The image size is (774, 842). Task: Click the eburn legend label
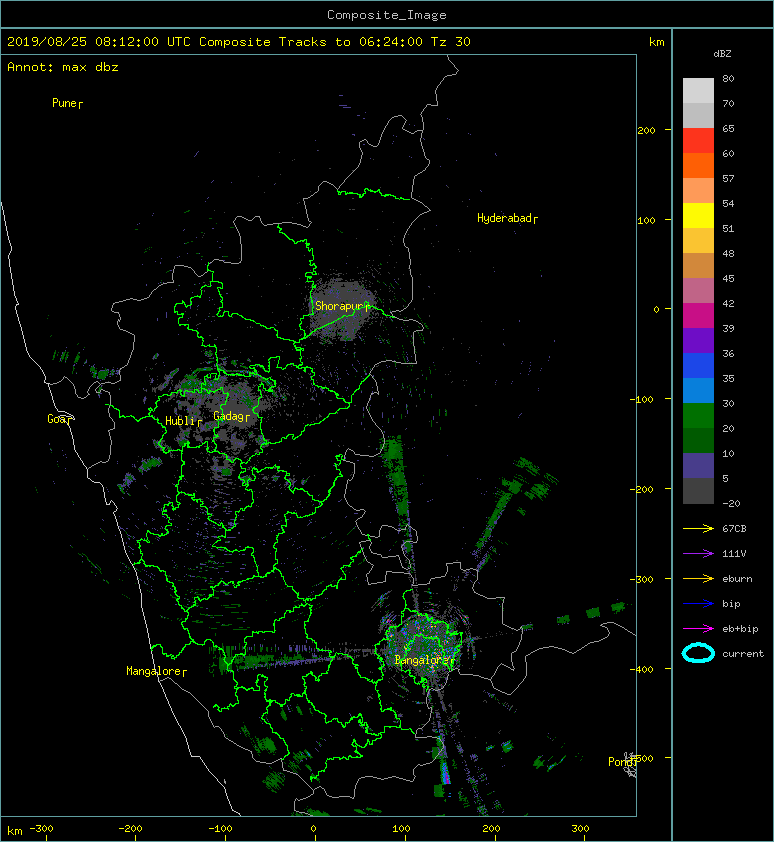pos(737,579)
